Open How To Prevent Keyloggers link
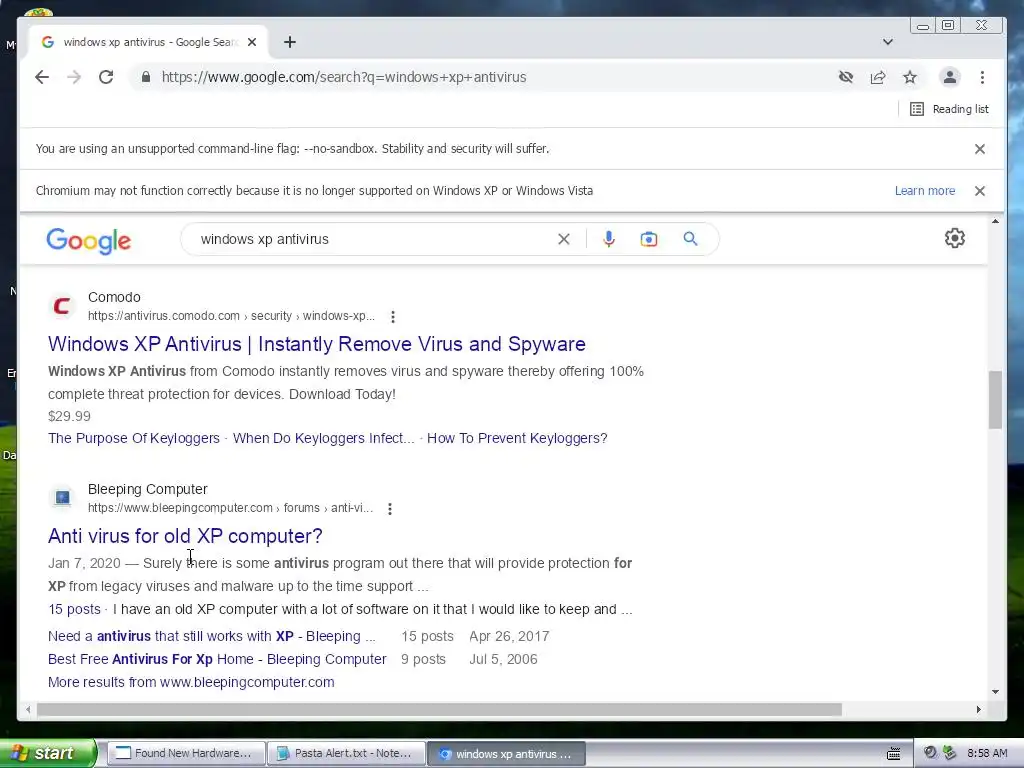The height and width of the screenshot is (768, 1024). [517, 438]
